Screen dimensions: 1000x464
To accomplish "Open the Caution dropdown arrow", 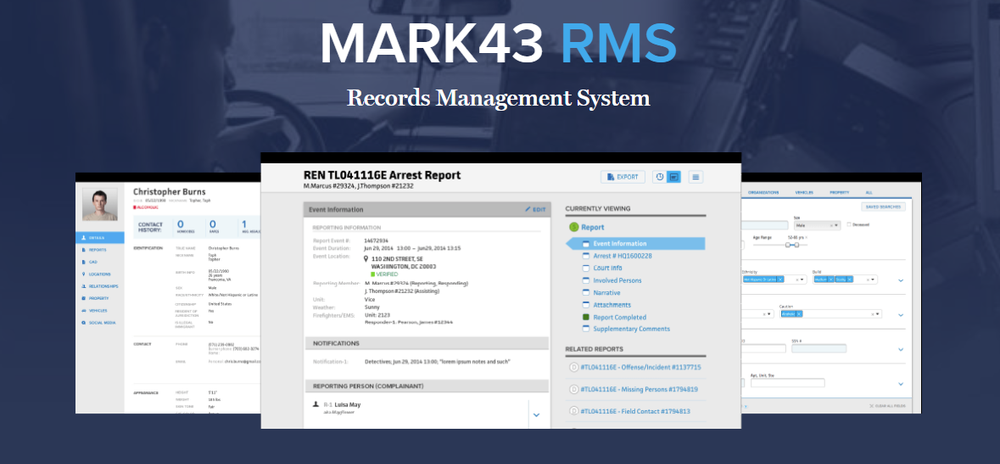I will pyautogui.click(x=879, y=314).
